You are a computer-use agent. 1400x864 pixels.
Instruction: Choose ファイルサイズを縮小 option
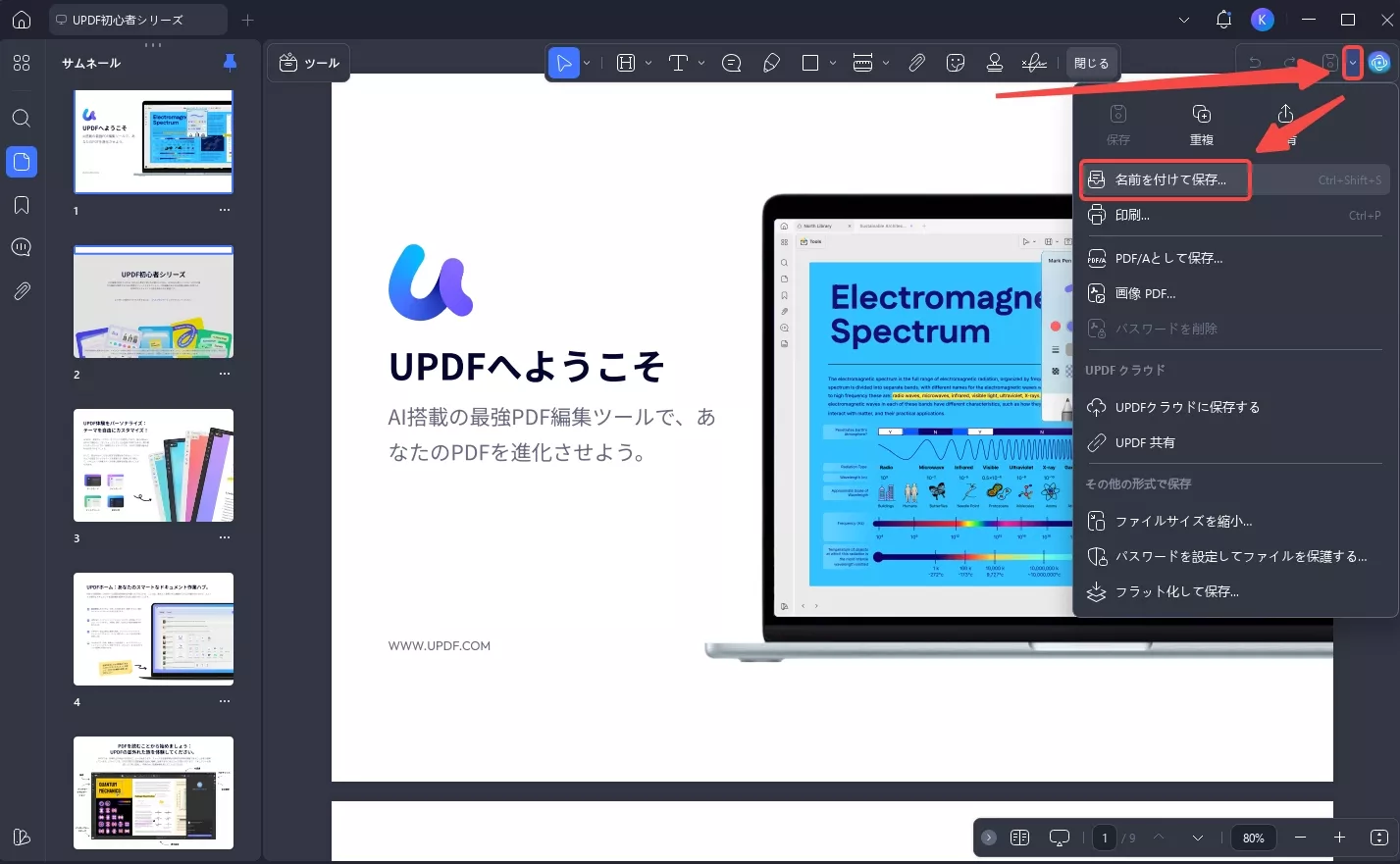(1235, 521)
